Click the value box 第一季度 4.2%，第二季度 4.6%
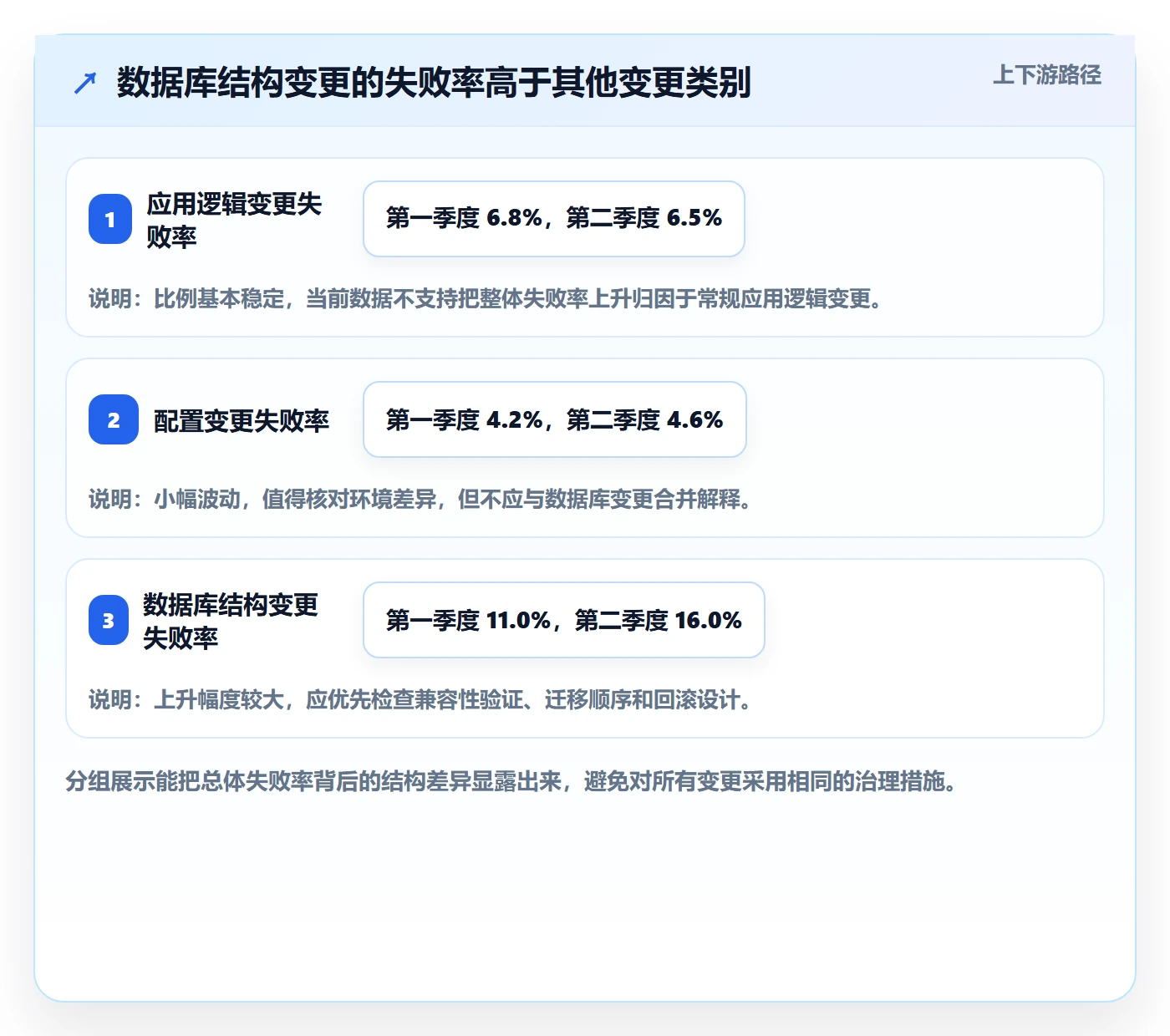The height and width of the screenshot is (1036, 1170). click(555, 419)
